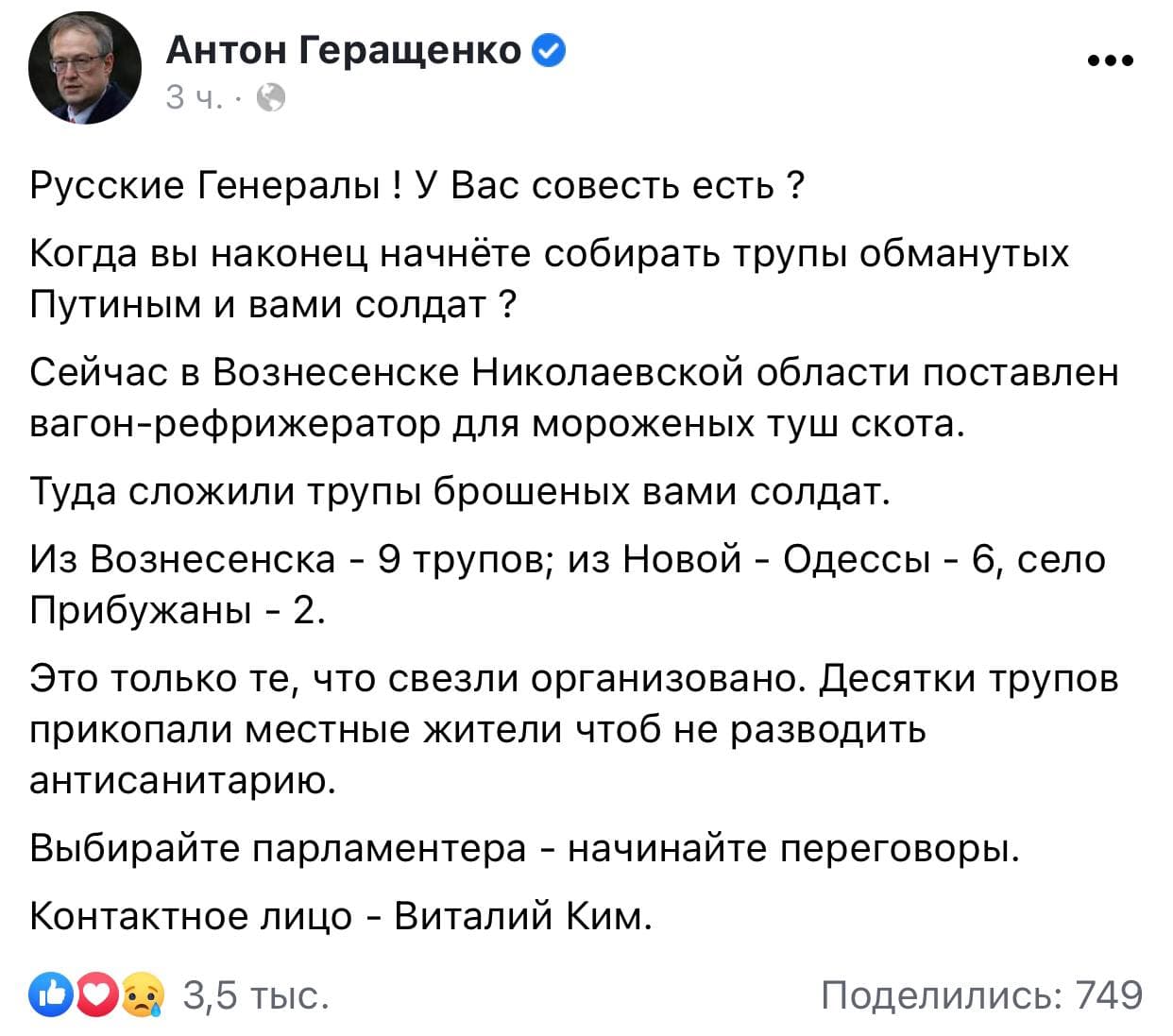
Task: Click the blue thumbs-up Like reaction icon
Action: (x=51, y=995)
